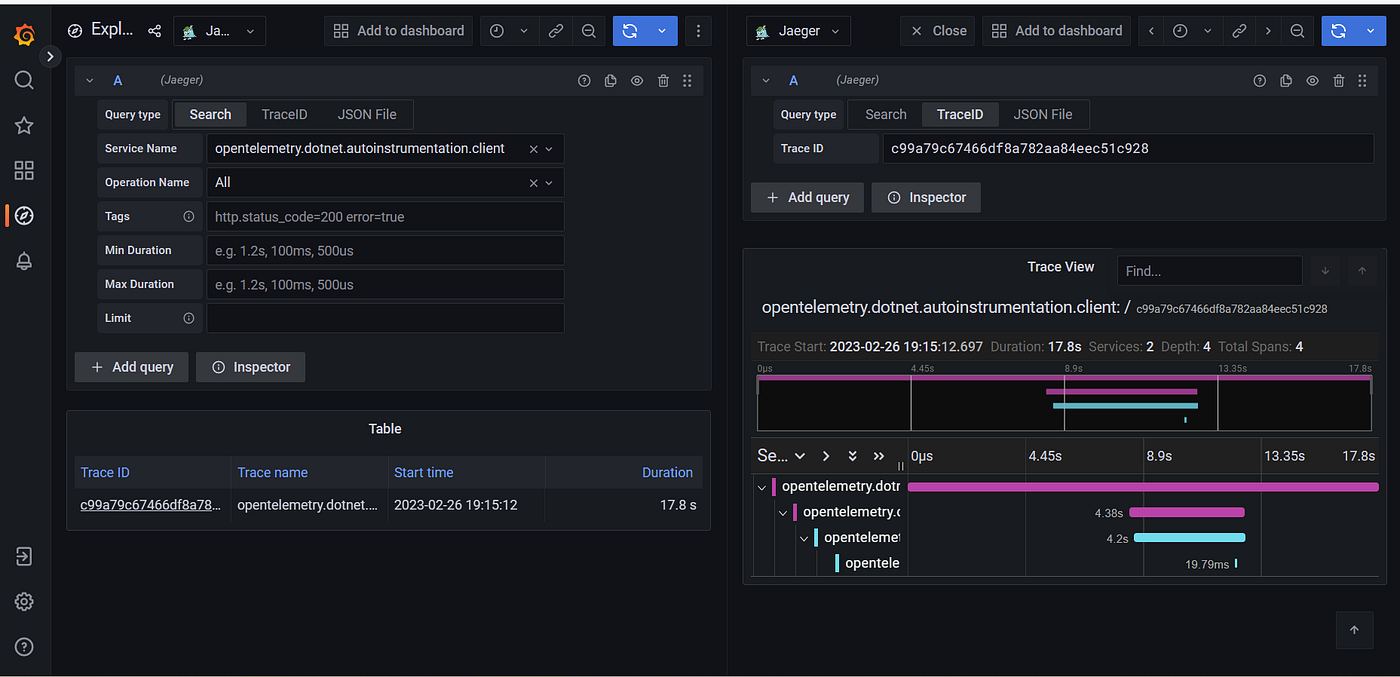Run query with left pane refresh button
The width and height of the screenshot is (1400, 677).
pos(629,31)
